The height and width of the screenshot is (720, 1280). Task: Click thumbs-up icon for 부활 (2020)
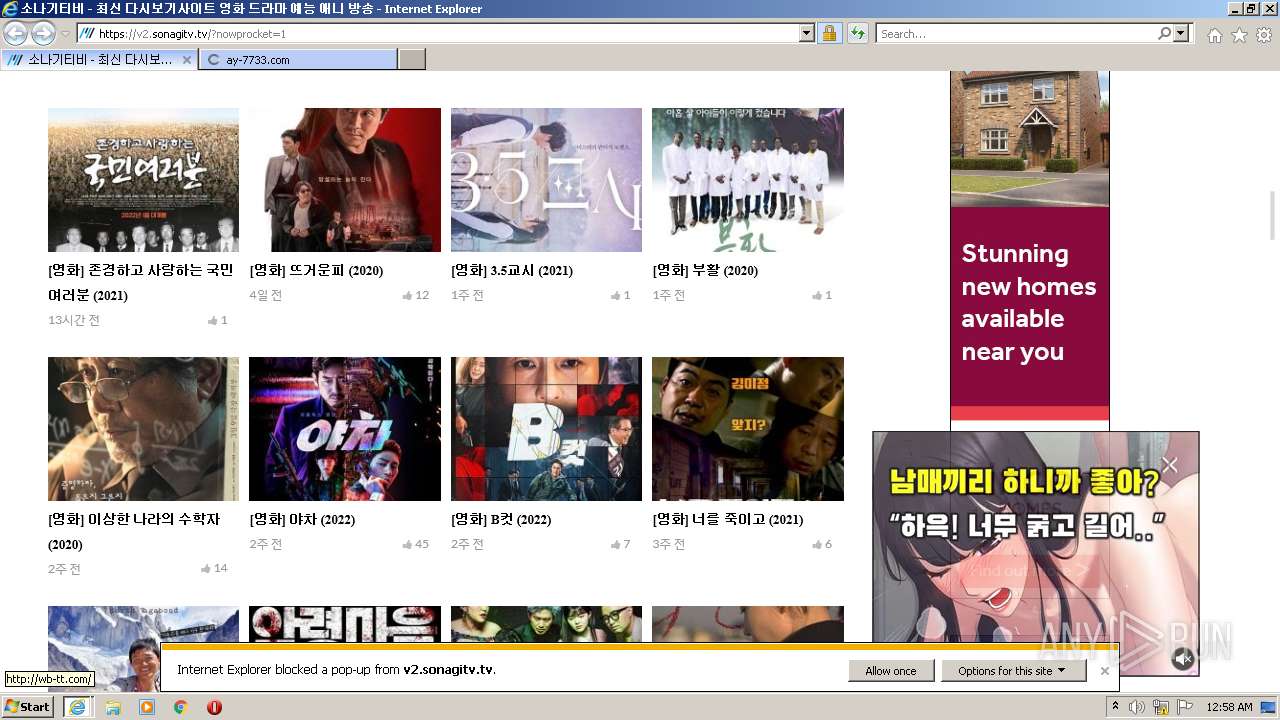click(817, 295)
